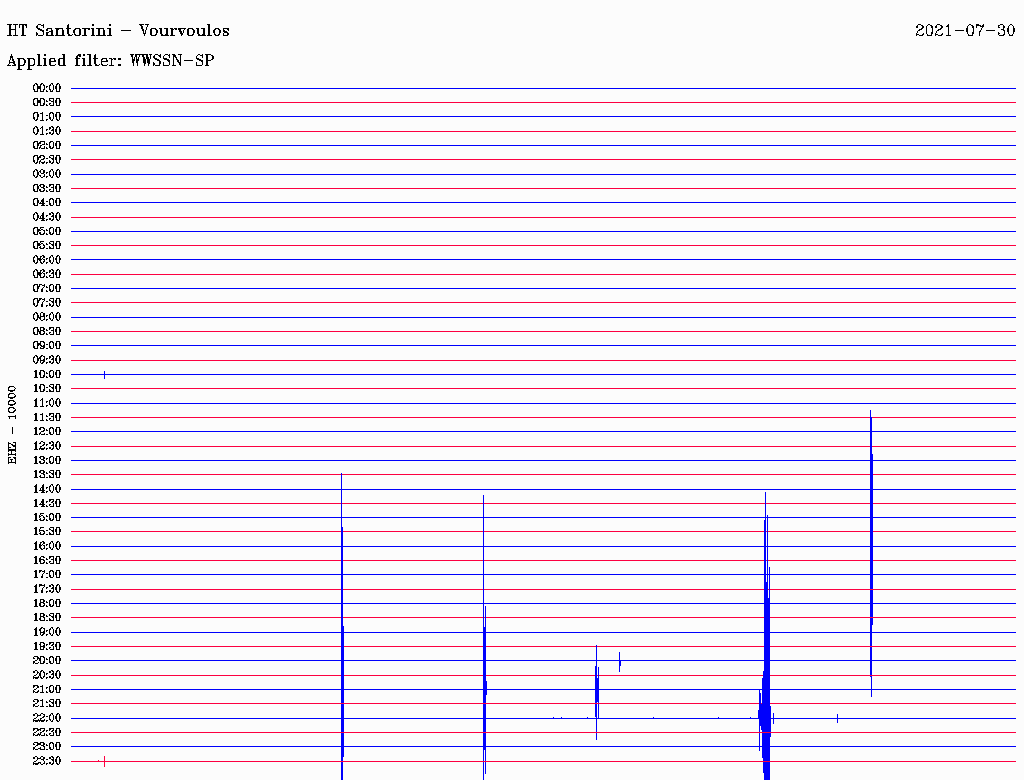This screenshot has height=780, width=1024.
Task: Click the 20:30 time label
Action: pyautogui.click(x=47, y=675)
